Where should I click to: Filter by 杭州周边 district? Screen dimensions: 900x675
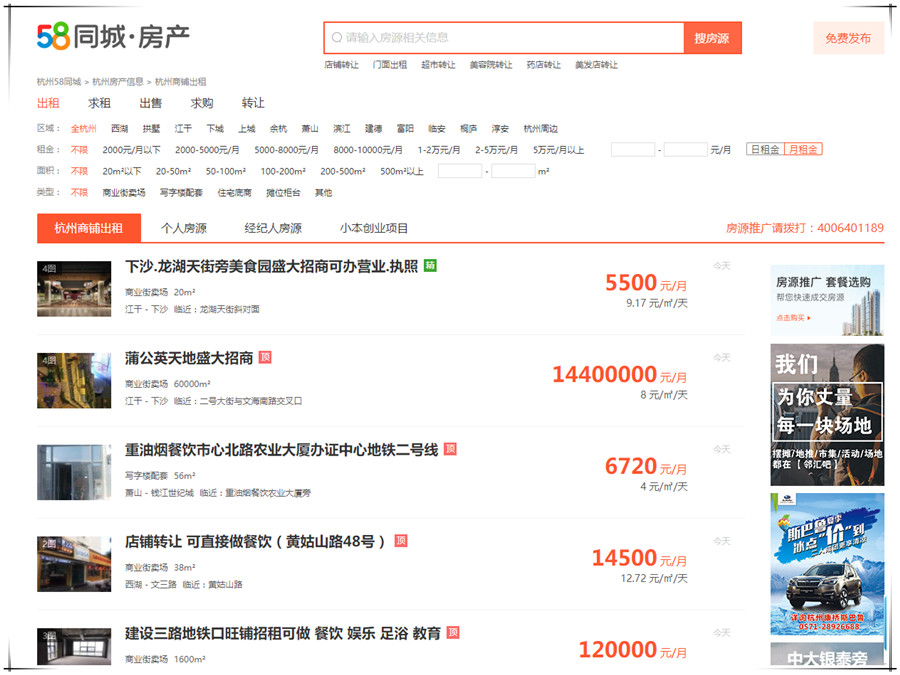point(541,129)
